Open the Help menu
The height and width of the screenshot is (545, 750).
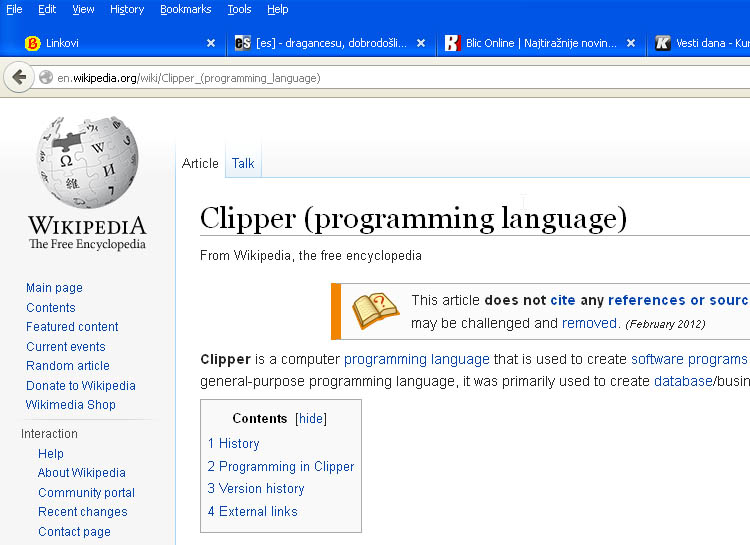click(277, 9)
